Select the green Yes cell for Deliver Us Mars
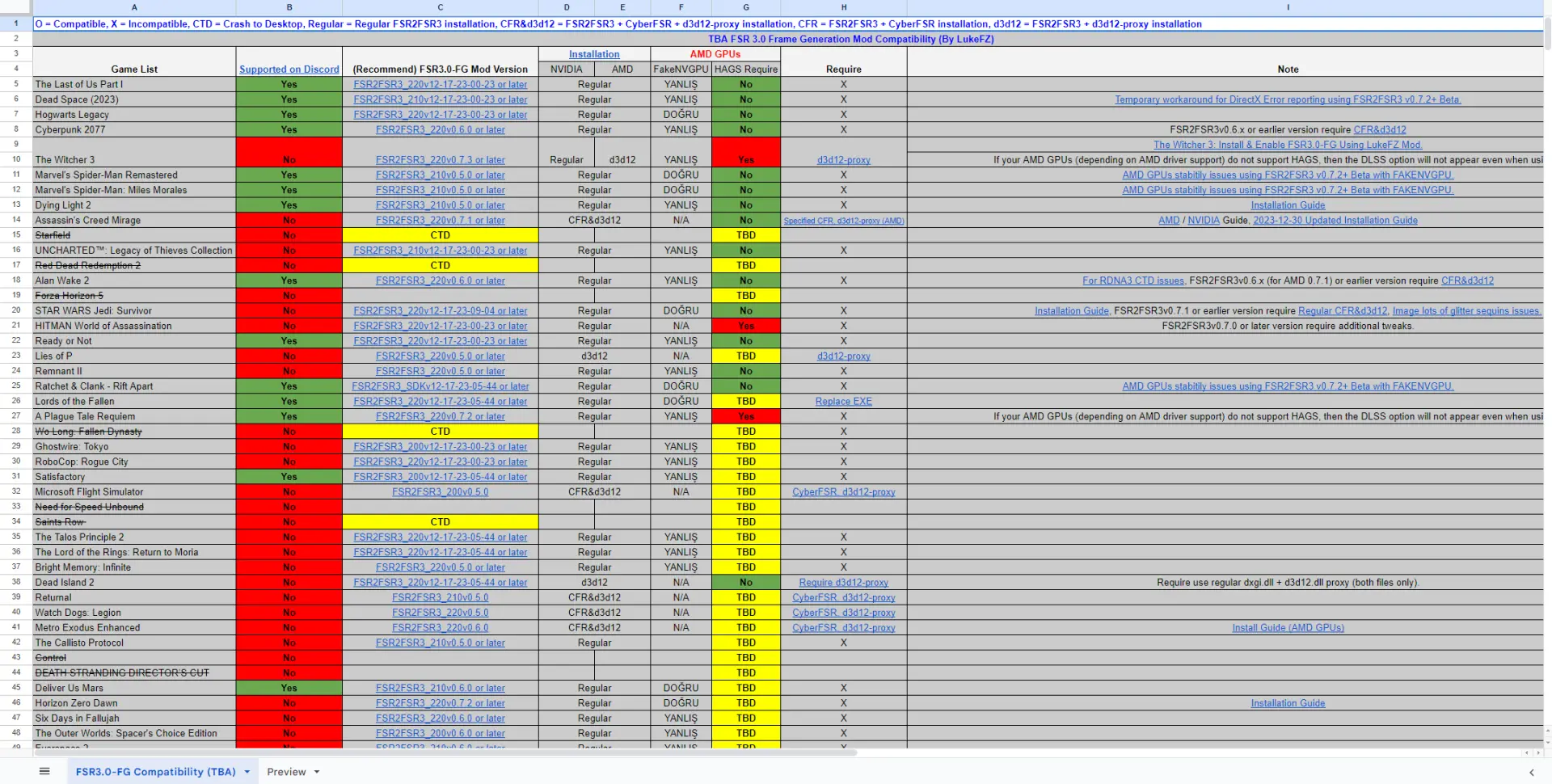 point(289,688)
